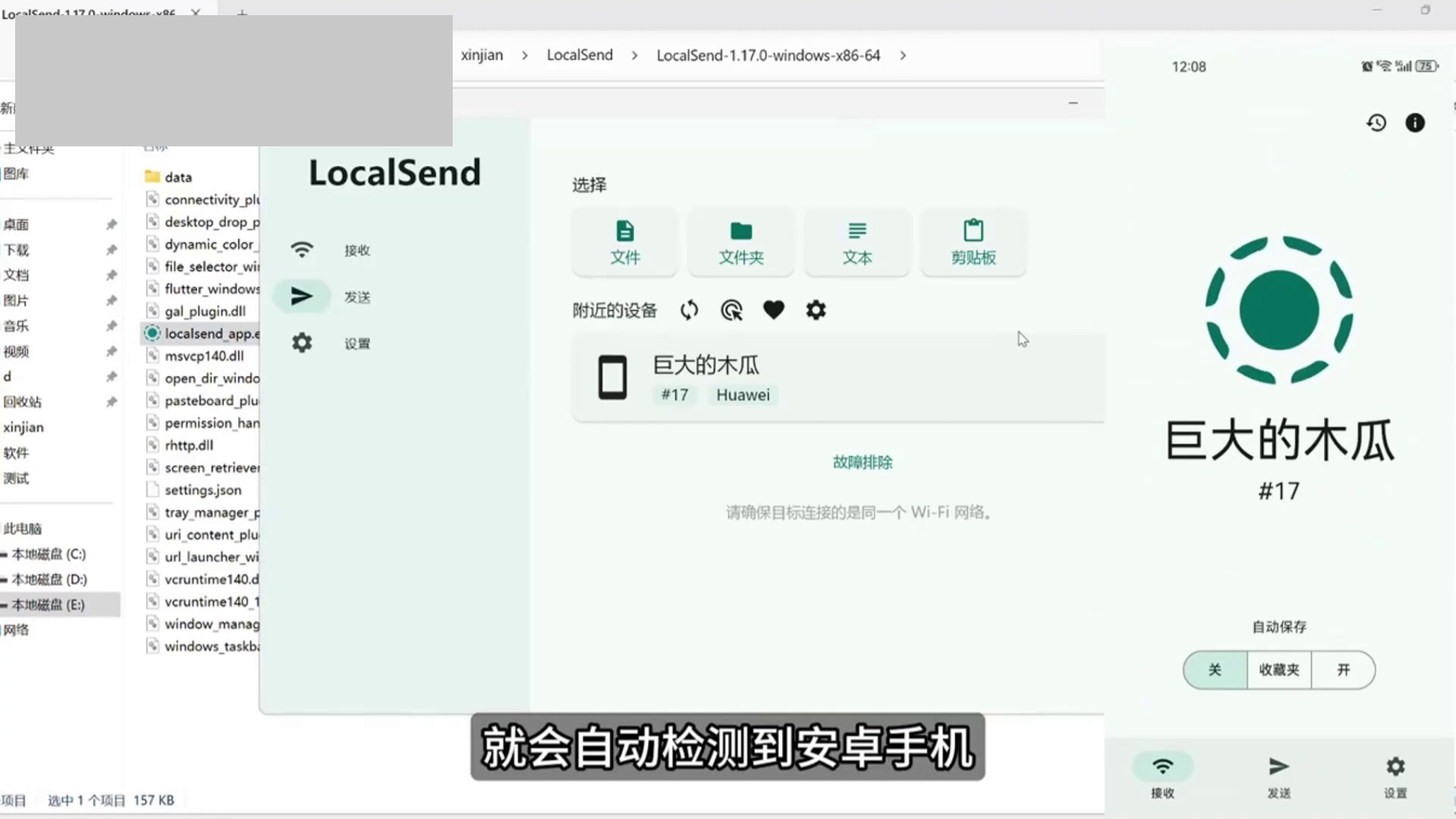The height and width of the screenshot is (819, 1456).
Task: Open xinjian folder in navigation pane
Action: click(x=24, y=427)
